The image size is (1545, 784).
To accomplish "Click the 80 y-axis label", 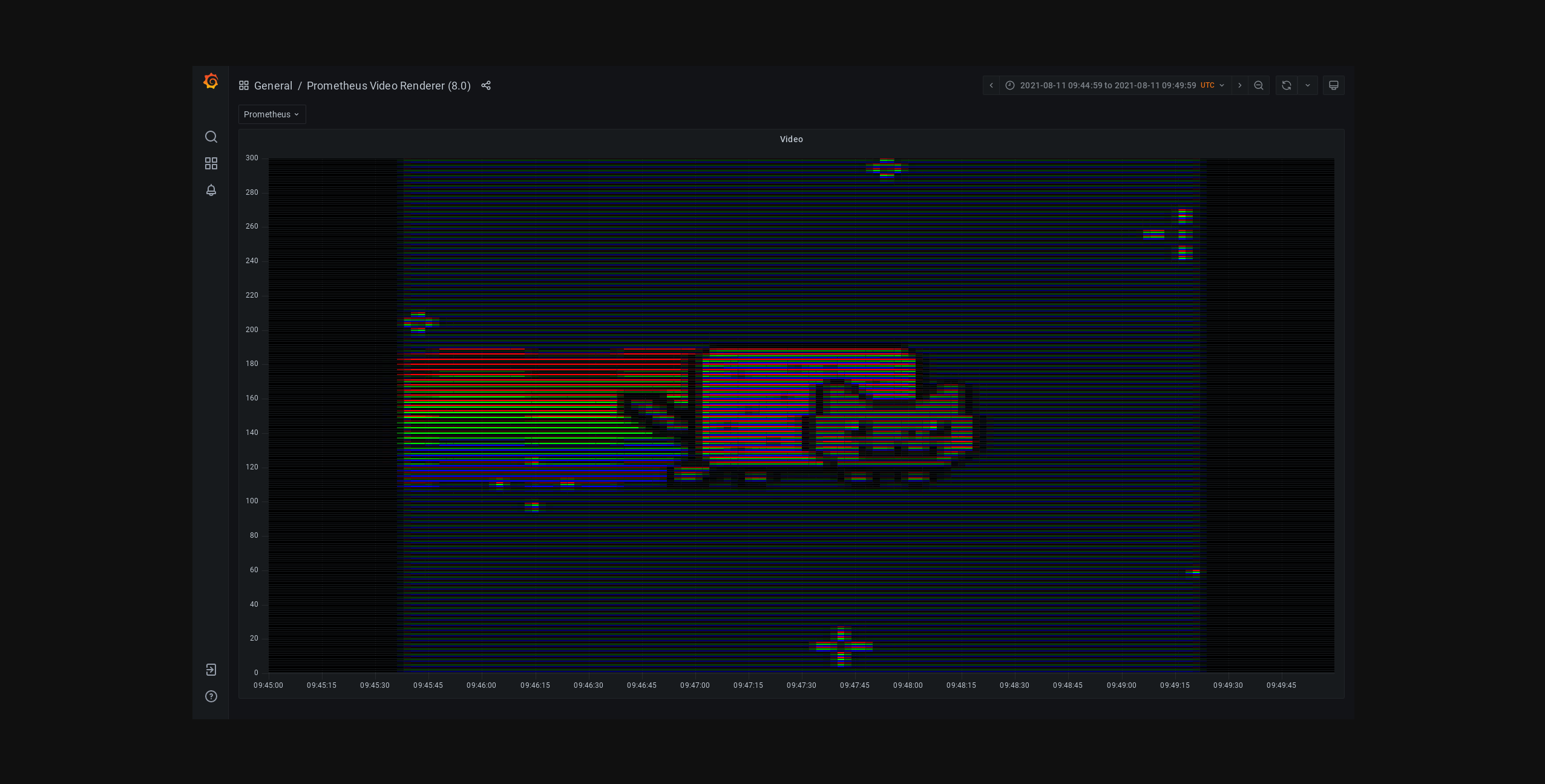I will click(x=254, y=535).
